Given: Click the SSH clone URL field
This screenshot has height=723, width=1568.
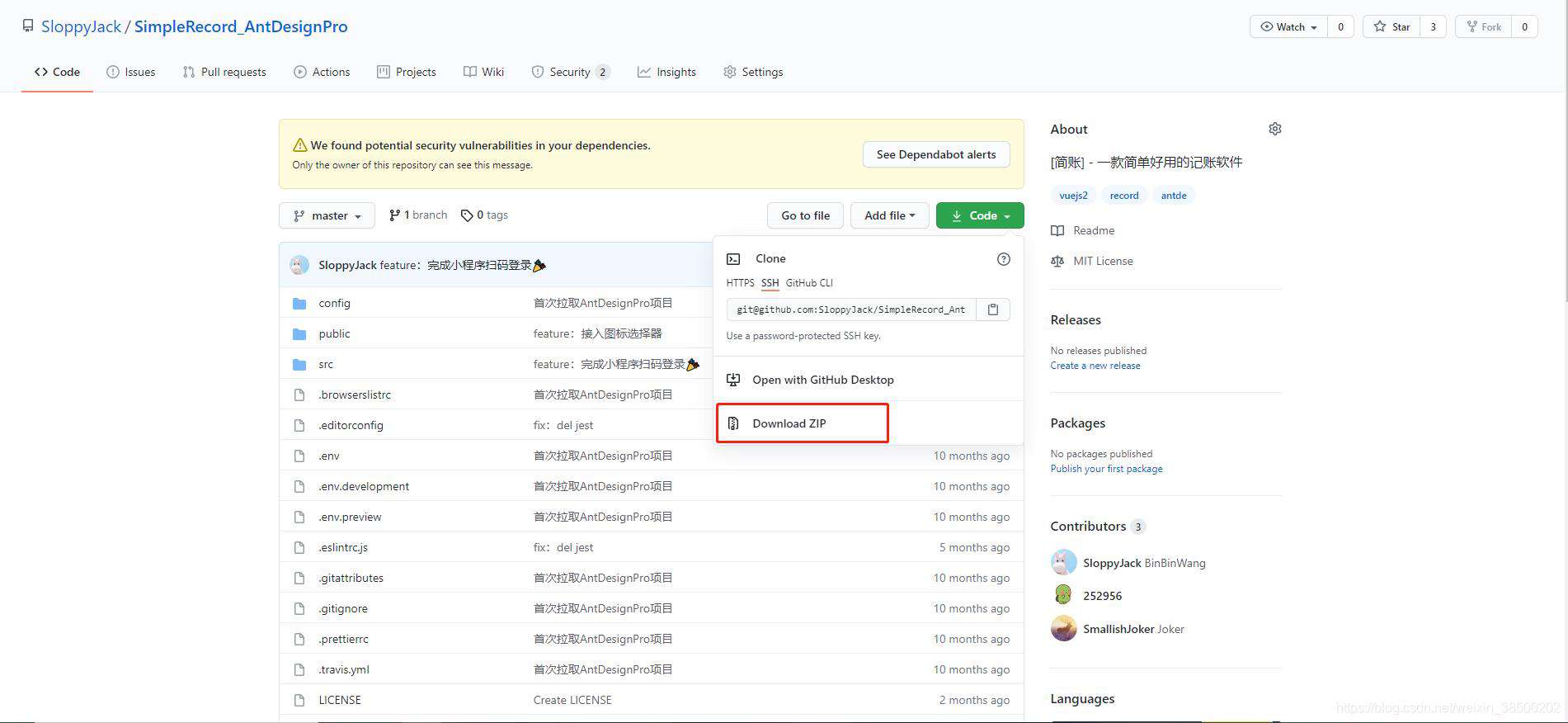Looking at the screenshot, I should click(851, 310).
